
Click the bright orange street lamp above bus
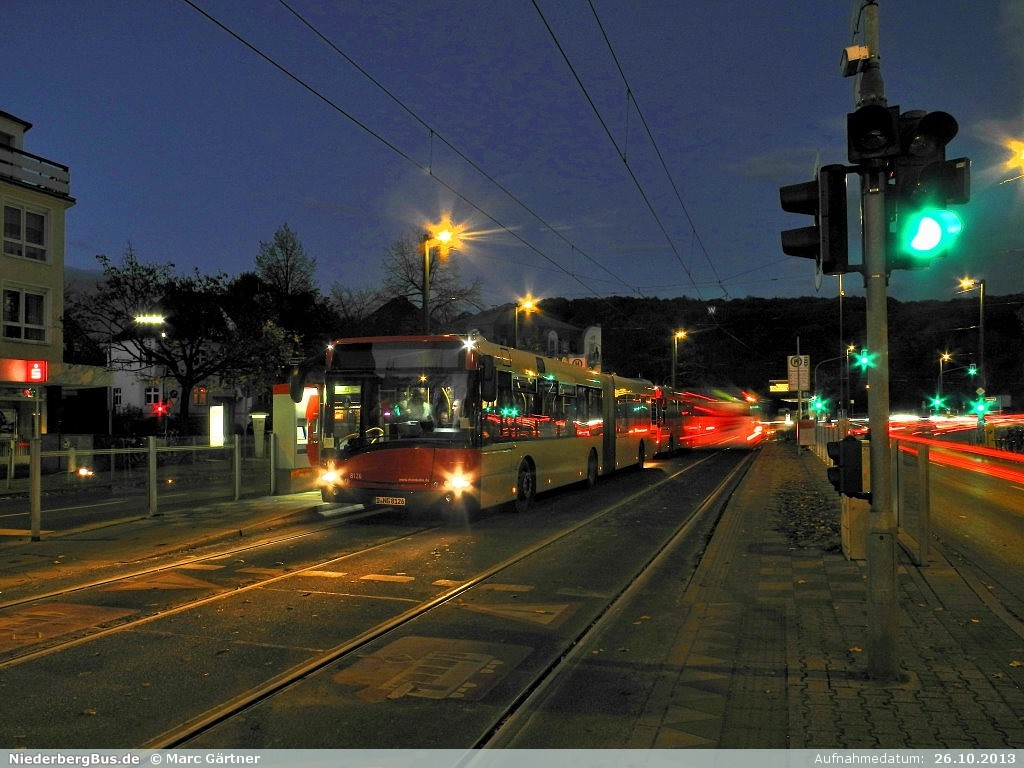click(442, 237)
